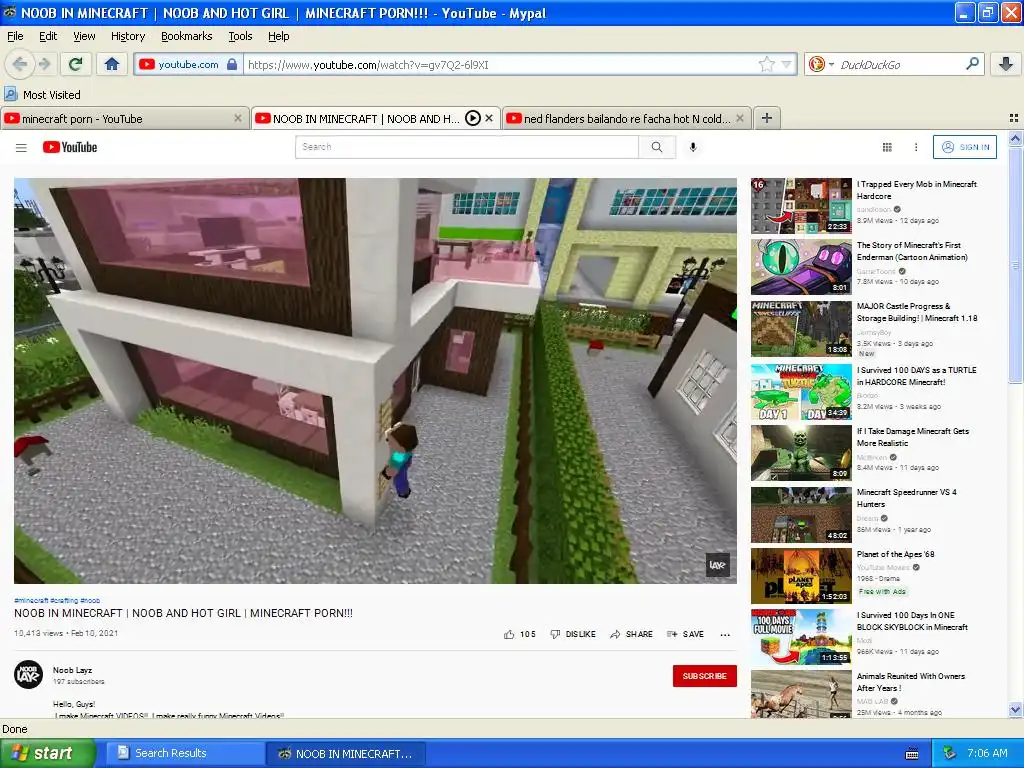Open the YouTube apps grid icon
Image resolution: width=1024 pixels, height=768 pixels.
point(887,148)
